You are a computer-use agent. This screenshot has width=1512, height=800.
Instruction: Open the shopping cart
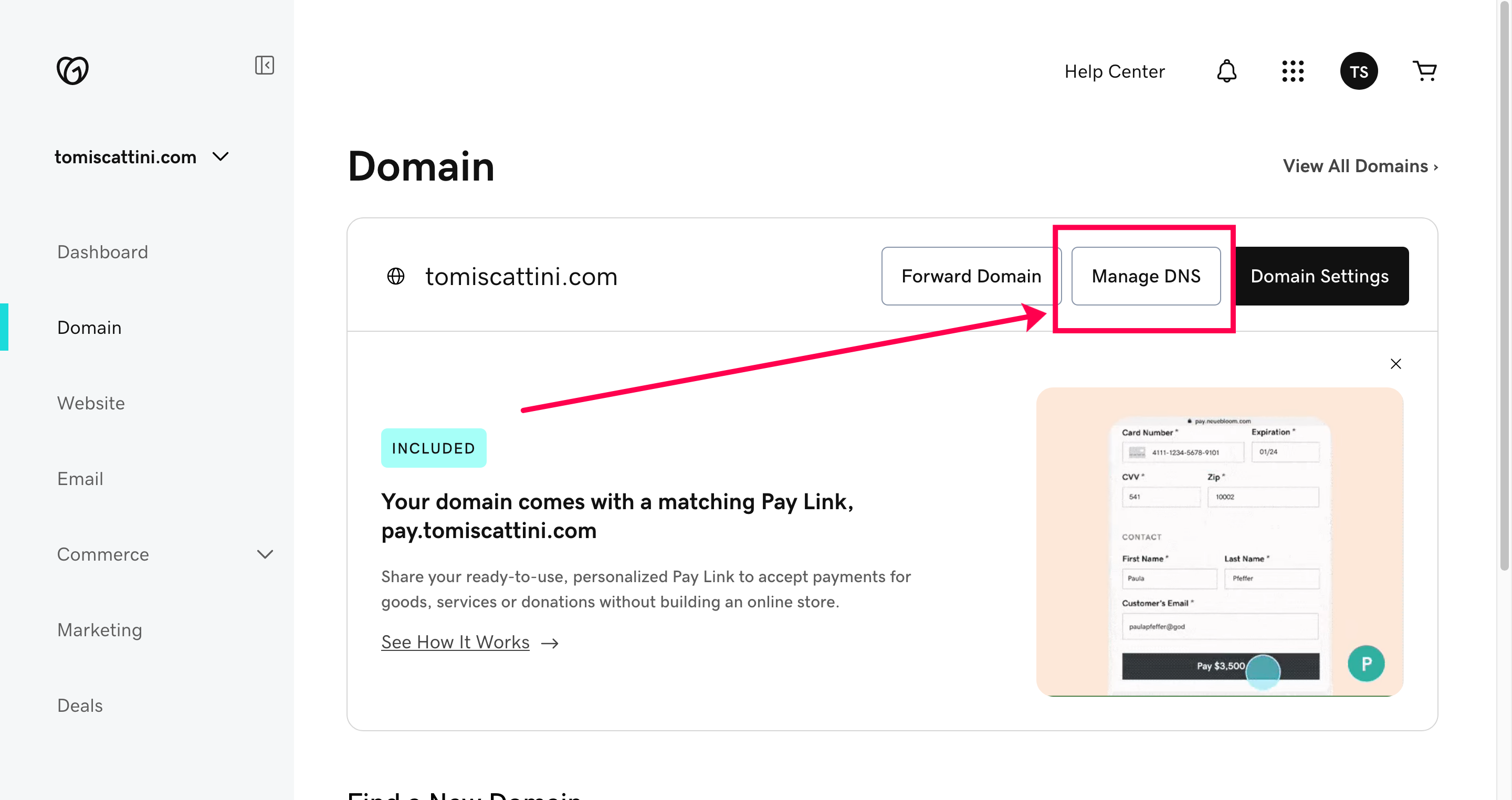[x=1424, y=71]
